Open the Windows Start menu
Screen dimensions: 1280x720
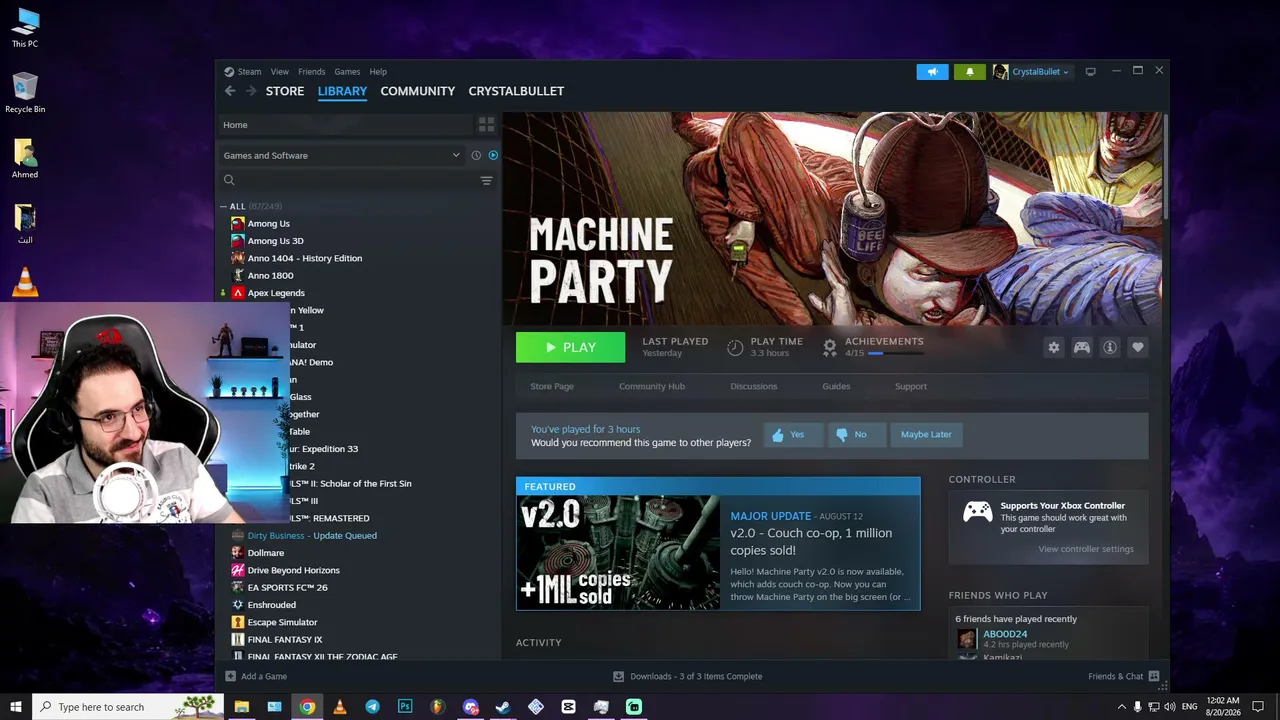(15, 707)
